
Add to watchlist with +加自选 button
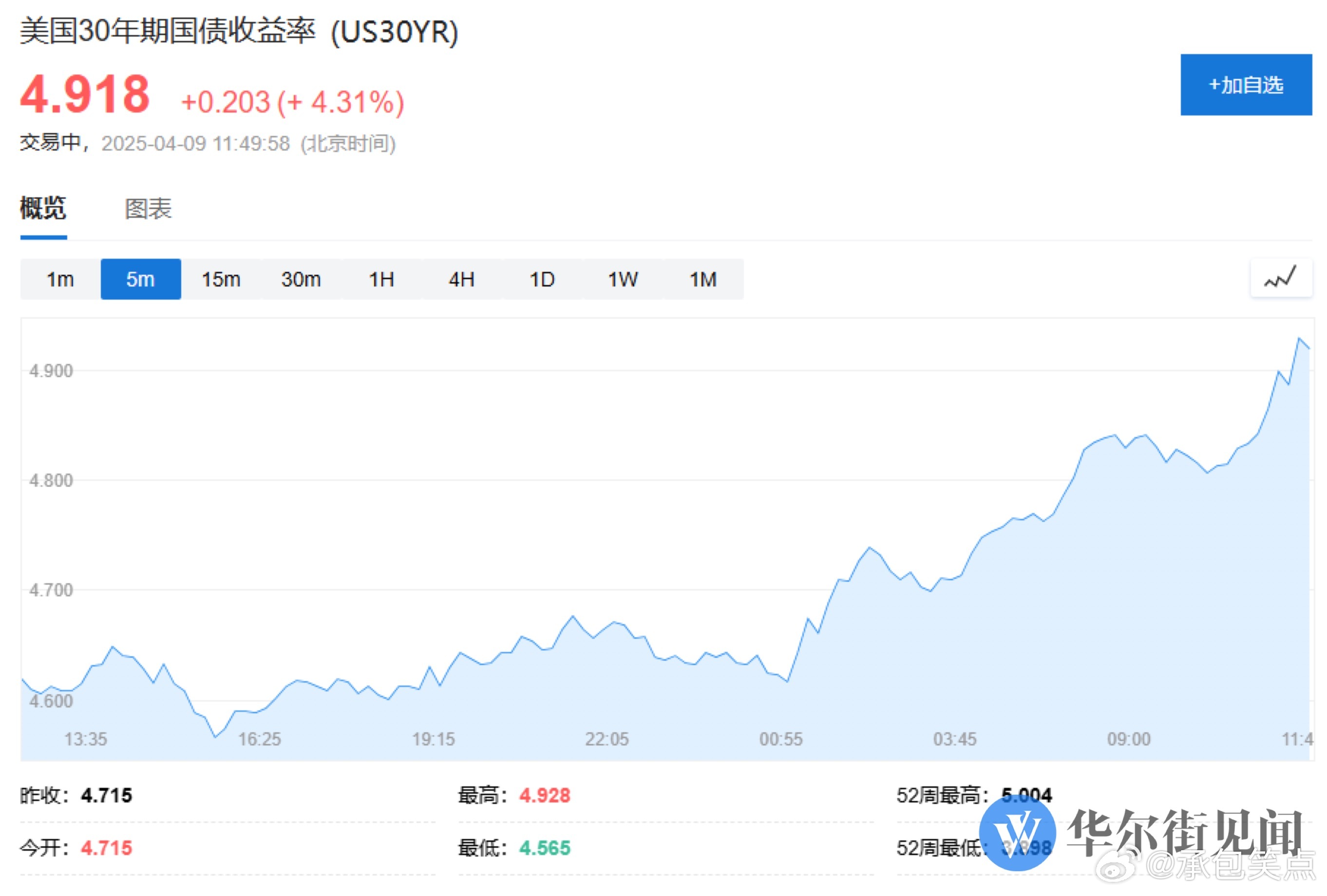point(1246,84)
